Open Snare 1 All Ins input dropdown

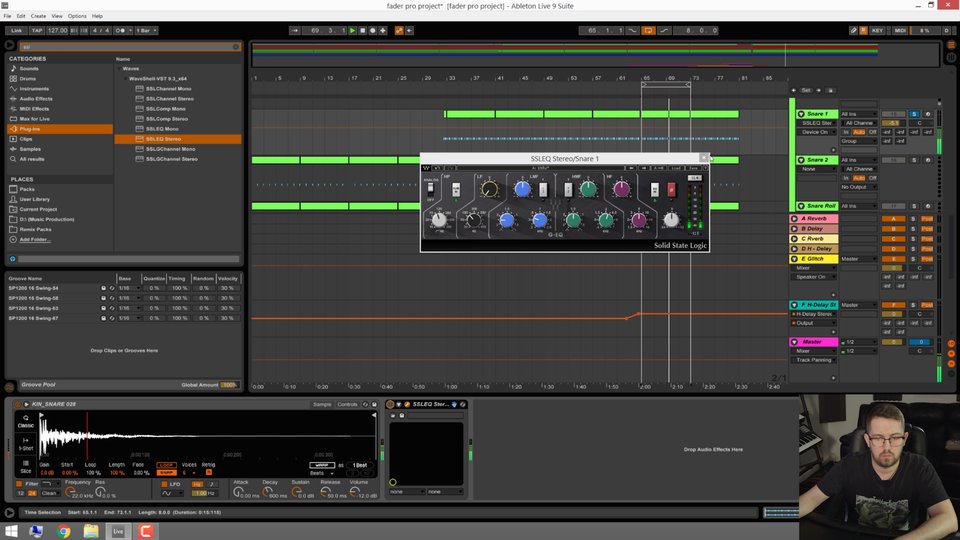[x=858, y=114]
